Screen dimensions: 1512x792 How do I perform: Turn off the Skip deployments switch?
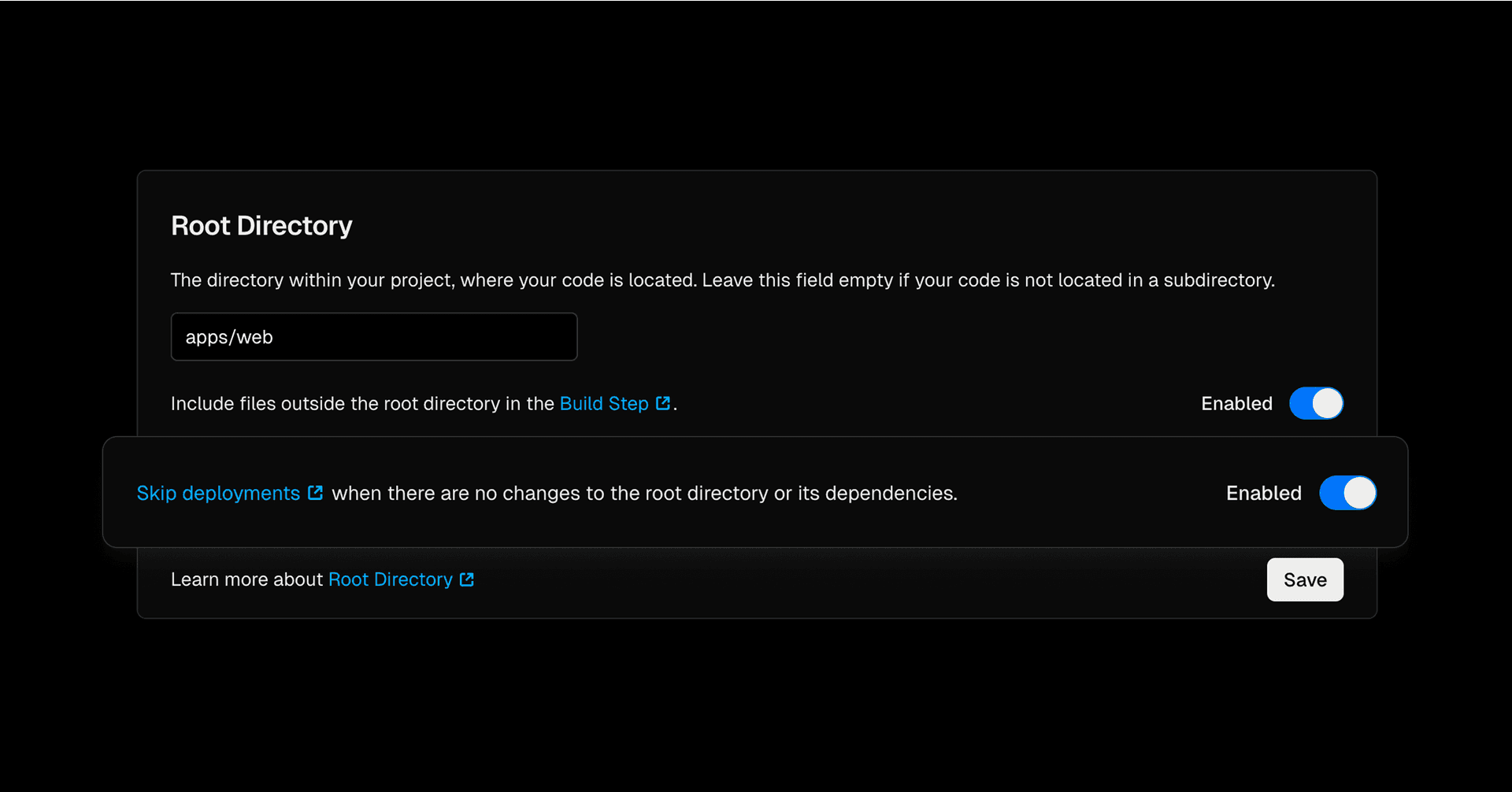tap(1347, 493)
